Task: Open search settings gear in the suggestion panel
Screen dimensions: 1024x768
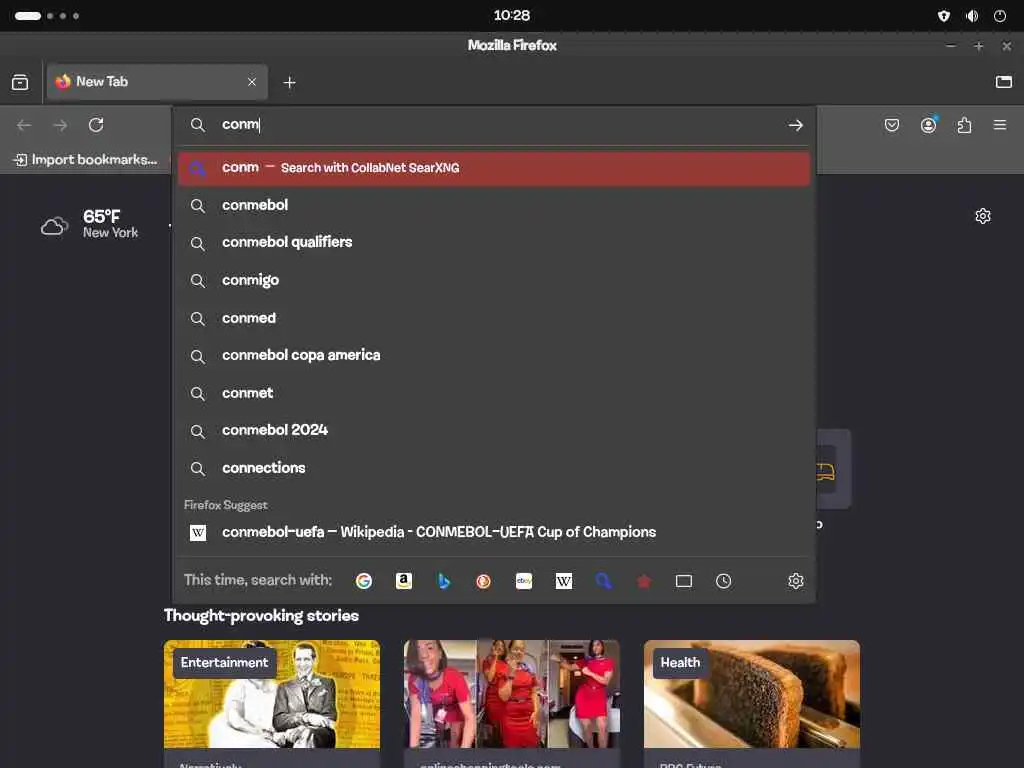Action: pyautogui.click(x=795, y=581)
